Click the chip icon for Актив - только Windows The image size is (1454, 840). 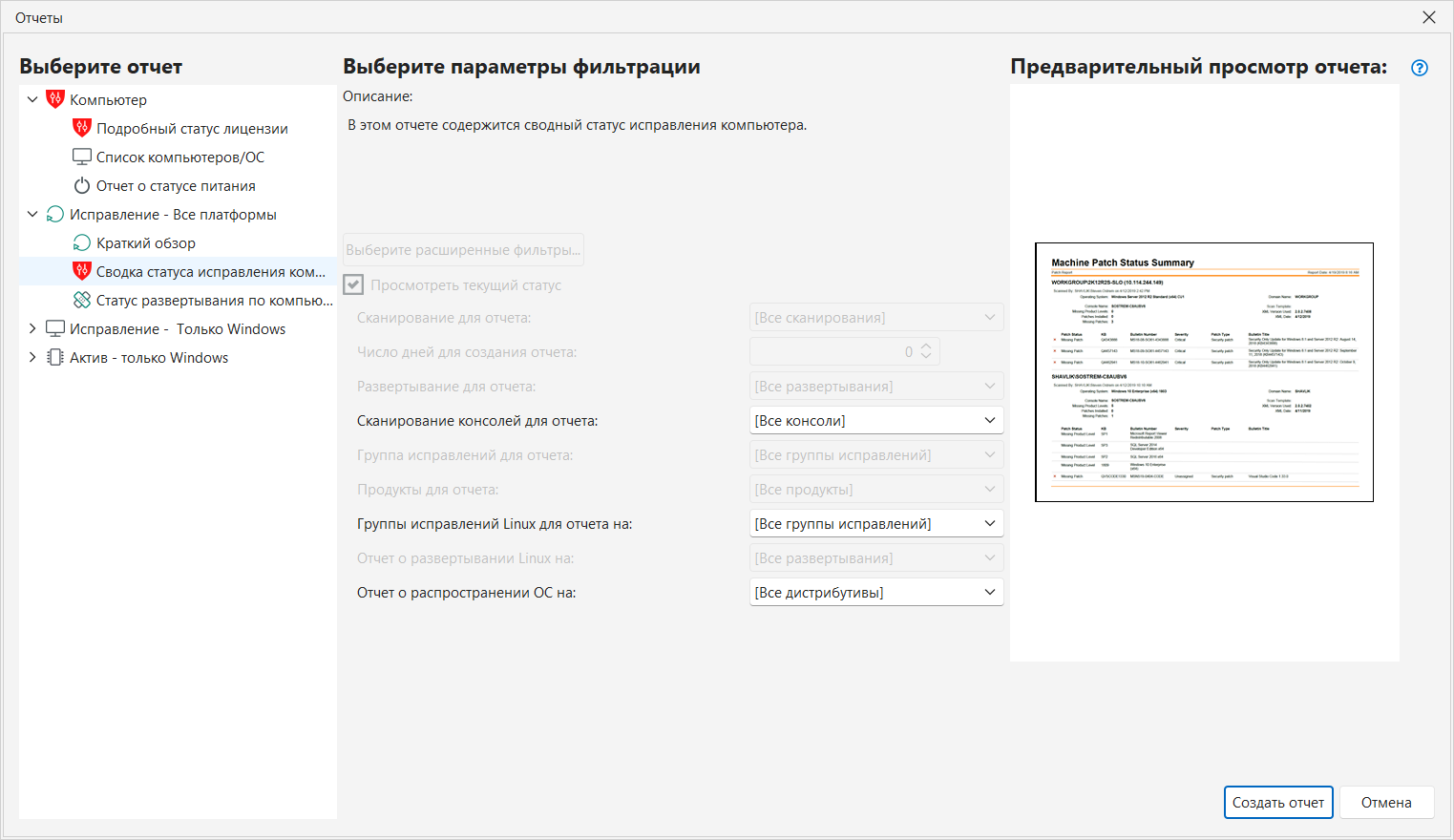pos(55,357)
